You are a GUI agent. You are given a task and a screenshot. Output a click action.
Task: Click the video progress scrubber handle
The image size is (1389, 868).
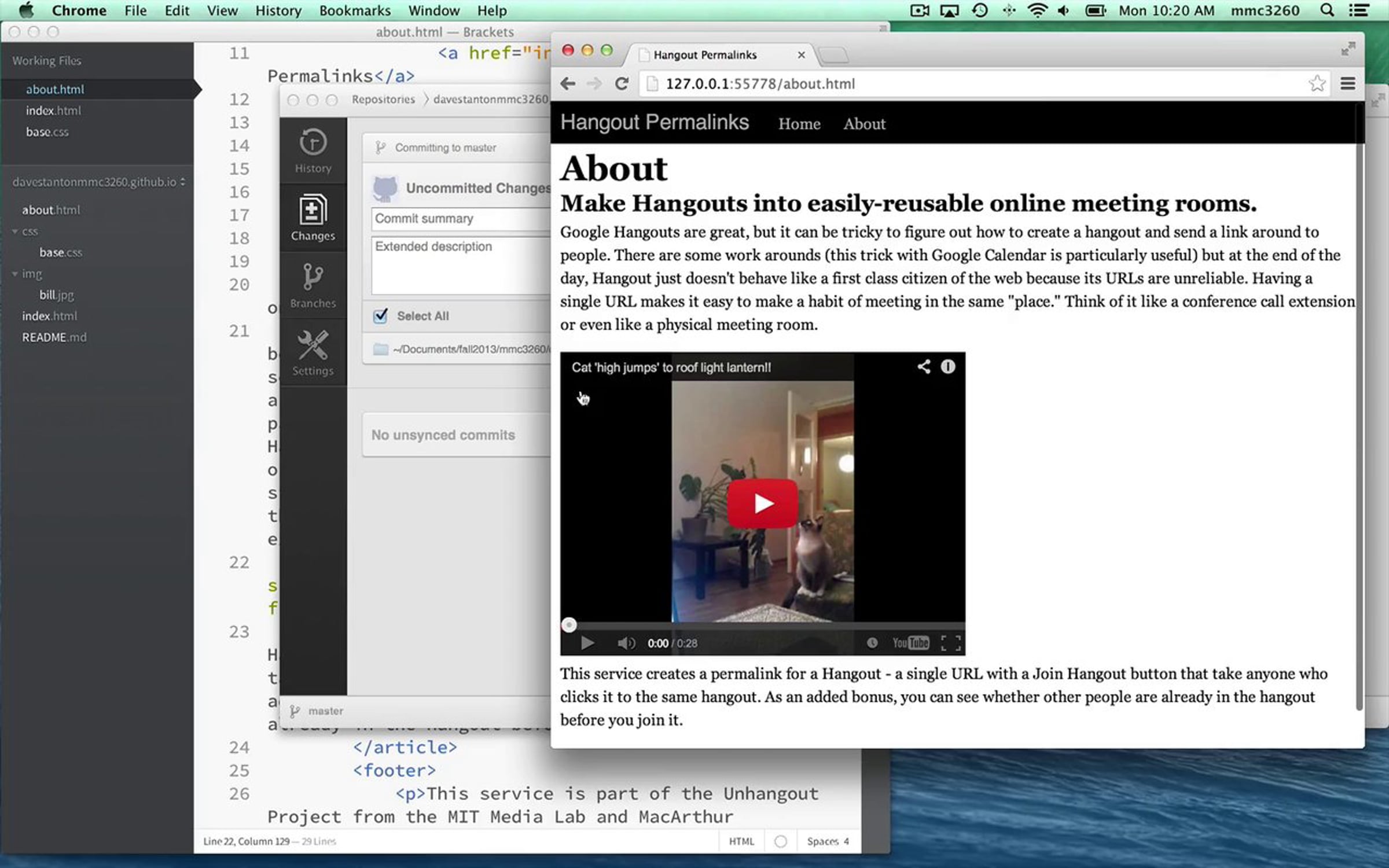(569, 625)
